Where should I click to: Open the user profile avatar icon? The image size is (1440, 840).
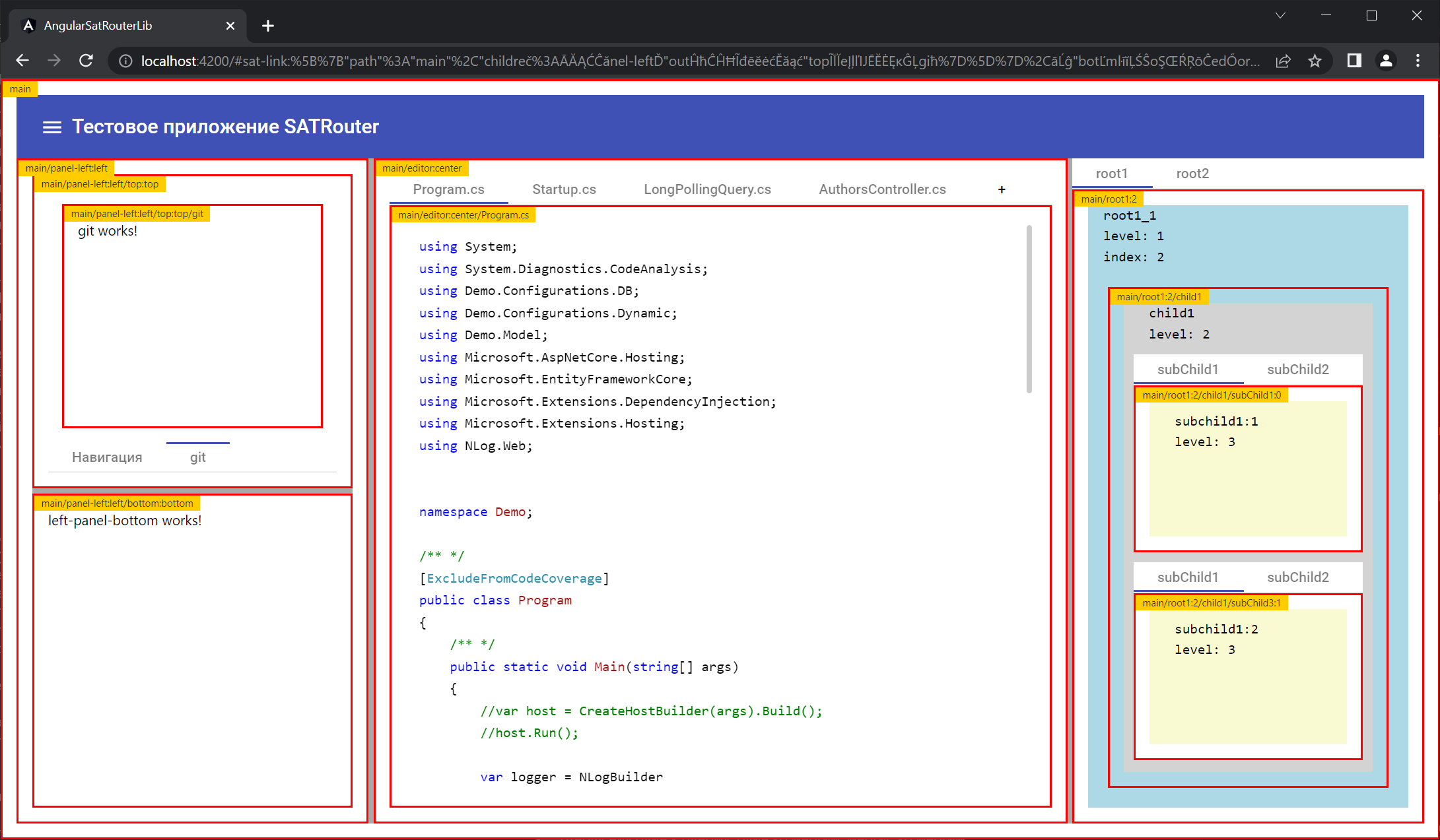tap(1386, 61)
